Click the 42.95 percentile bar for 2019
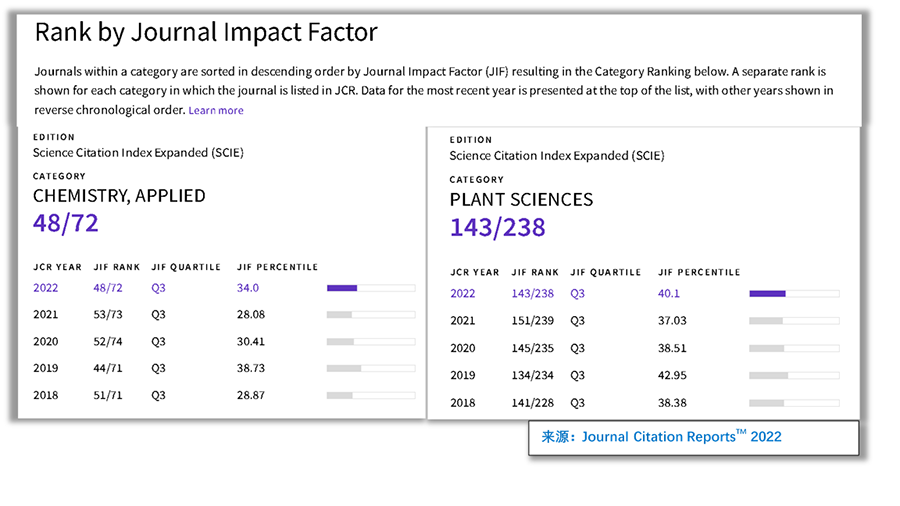The height and width of the screenshot is (506, 900). click(x=794, y=375)
